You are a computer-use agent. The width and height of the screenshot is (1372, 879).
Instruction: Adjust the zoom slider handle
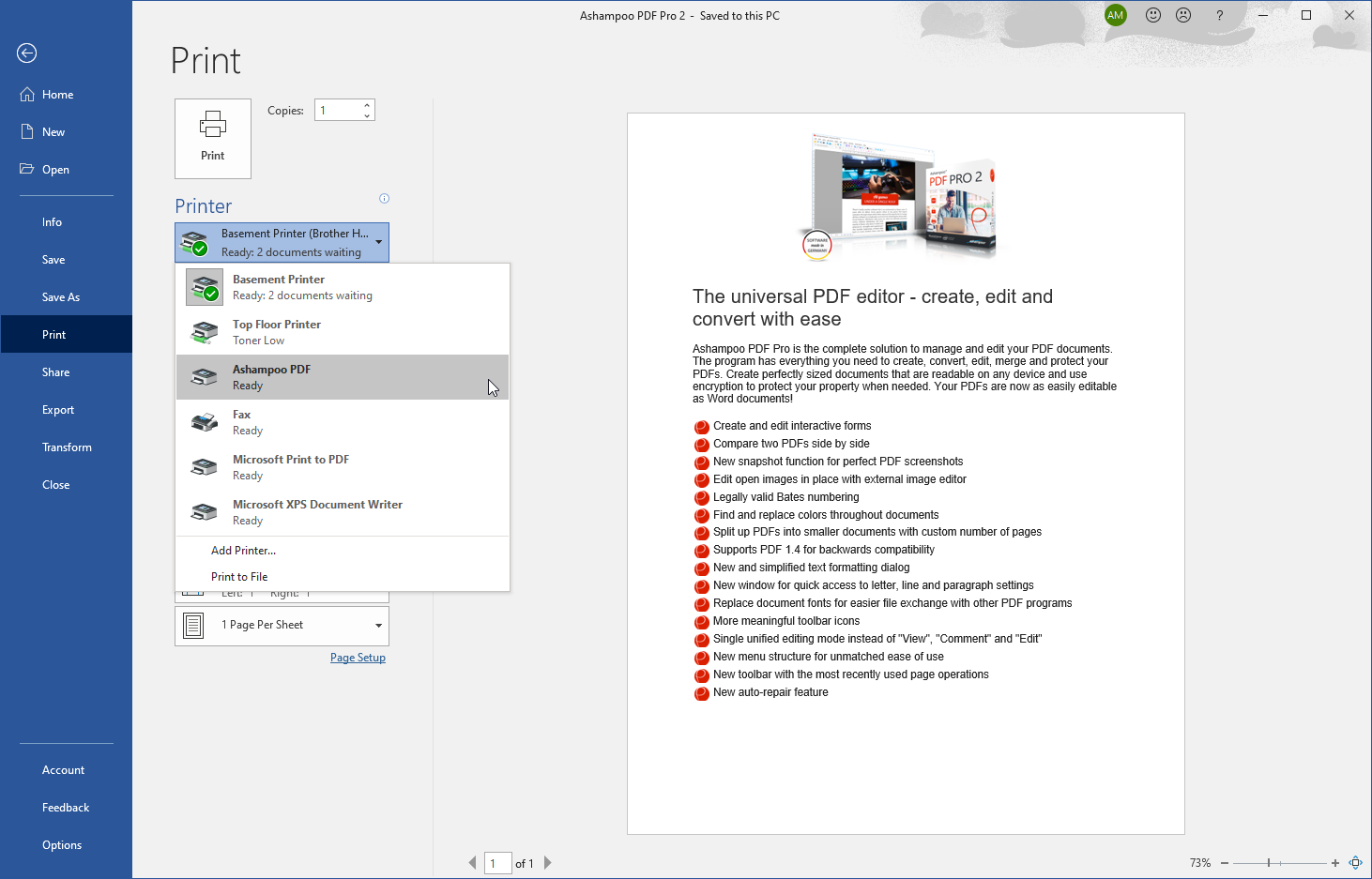pyautogui.click(x=1269, y=863)
